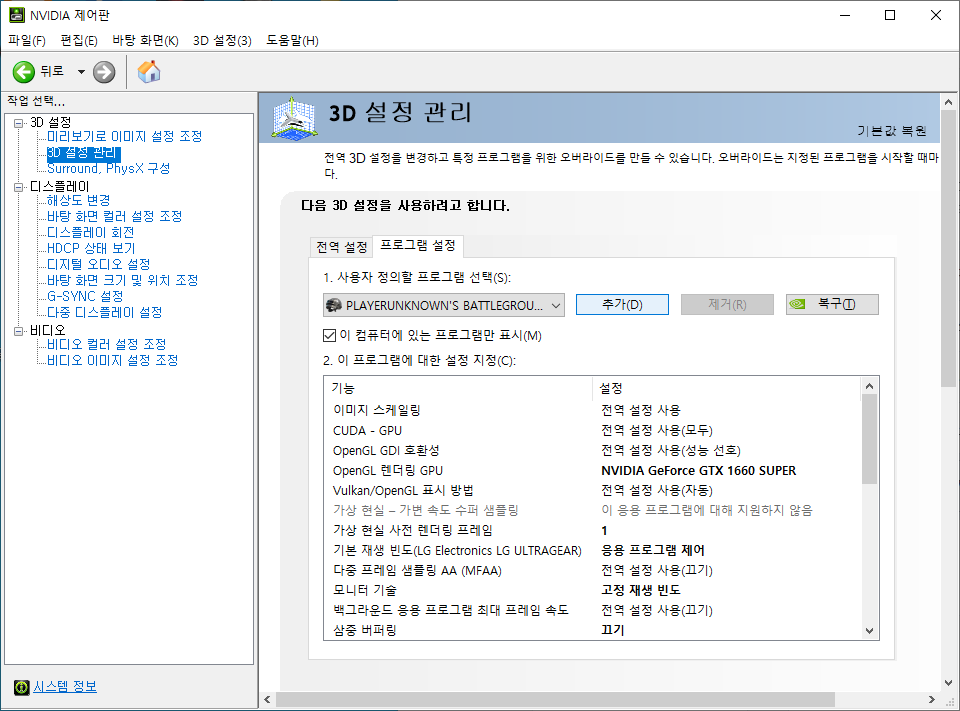Open the 3D 설정(3) menu

222,40
